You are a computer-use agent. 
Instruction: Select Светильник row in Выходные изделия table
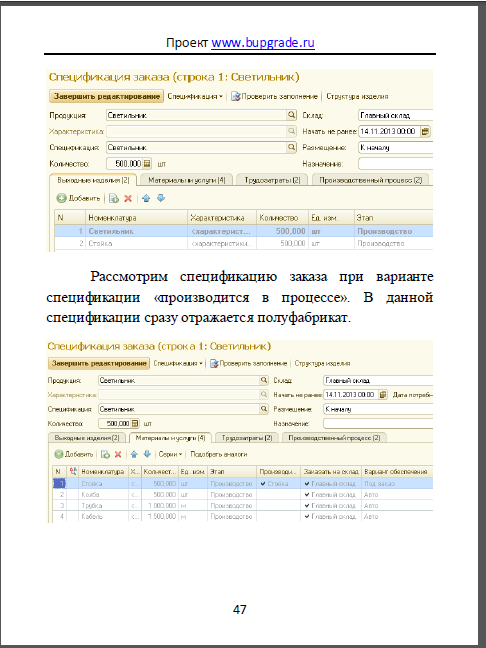pos(244,231)
